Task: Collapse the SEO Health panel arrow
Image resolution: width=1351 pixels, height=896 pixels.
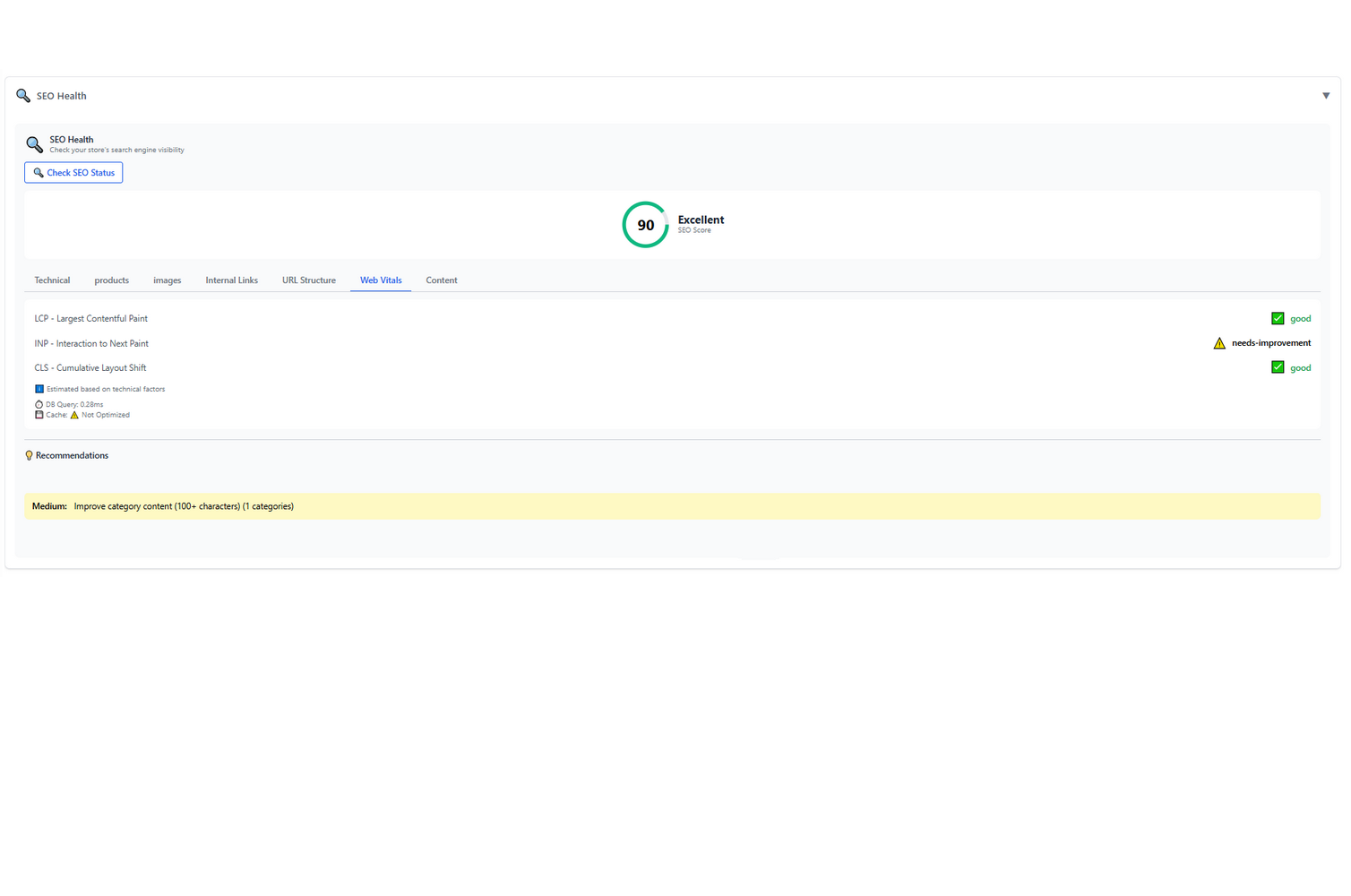Action: [1325, 96]
